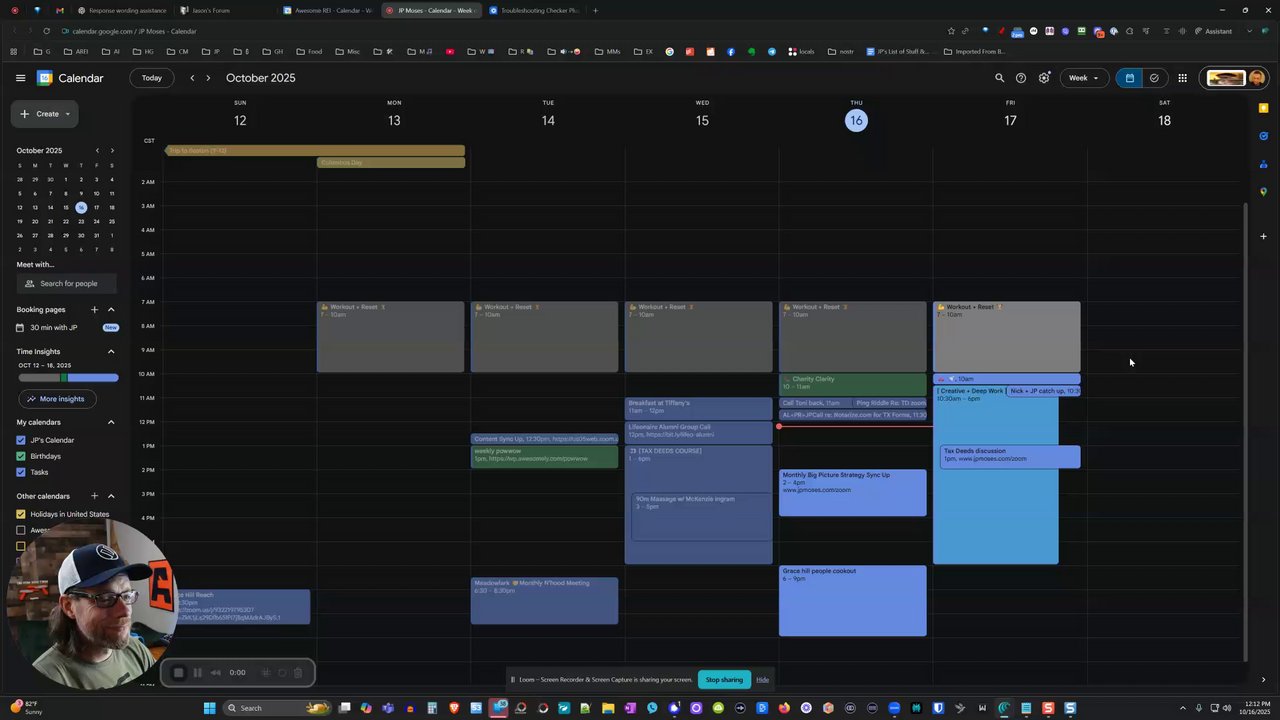Open the Google apps grid

tap(1182, 78)
